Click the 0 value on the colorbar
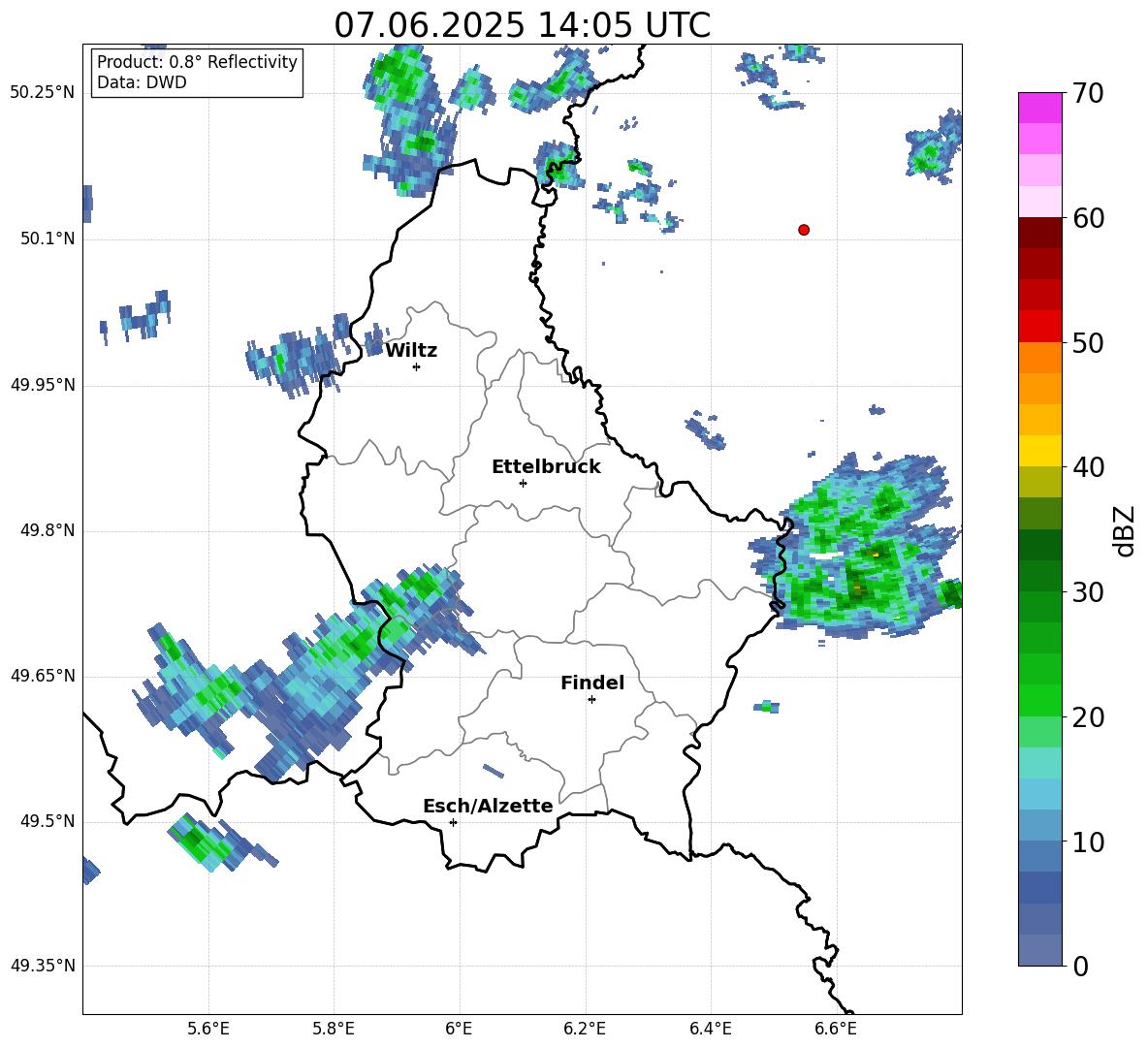The image size is (1148, 1048). pyautogui.click(x=1080, y=966)
